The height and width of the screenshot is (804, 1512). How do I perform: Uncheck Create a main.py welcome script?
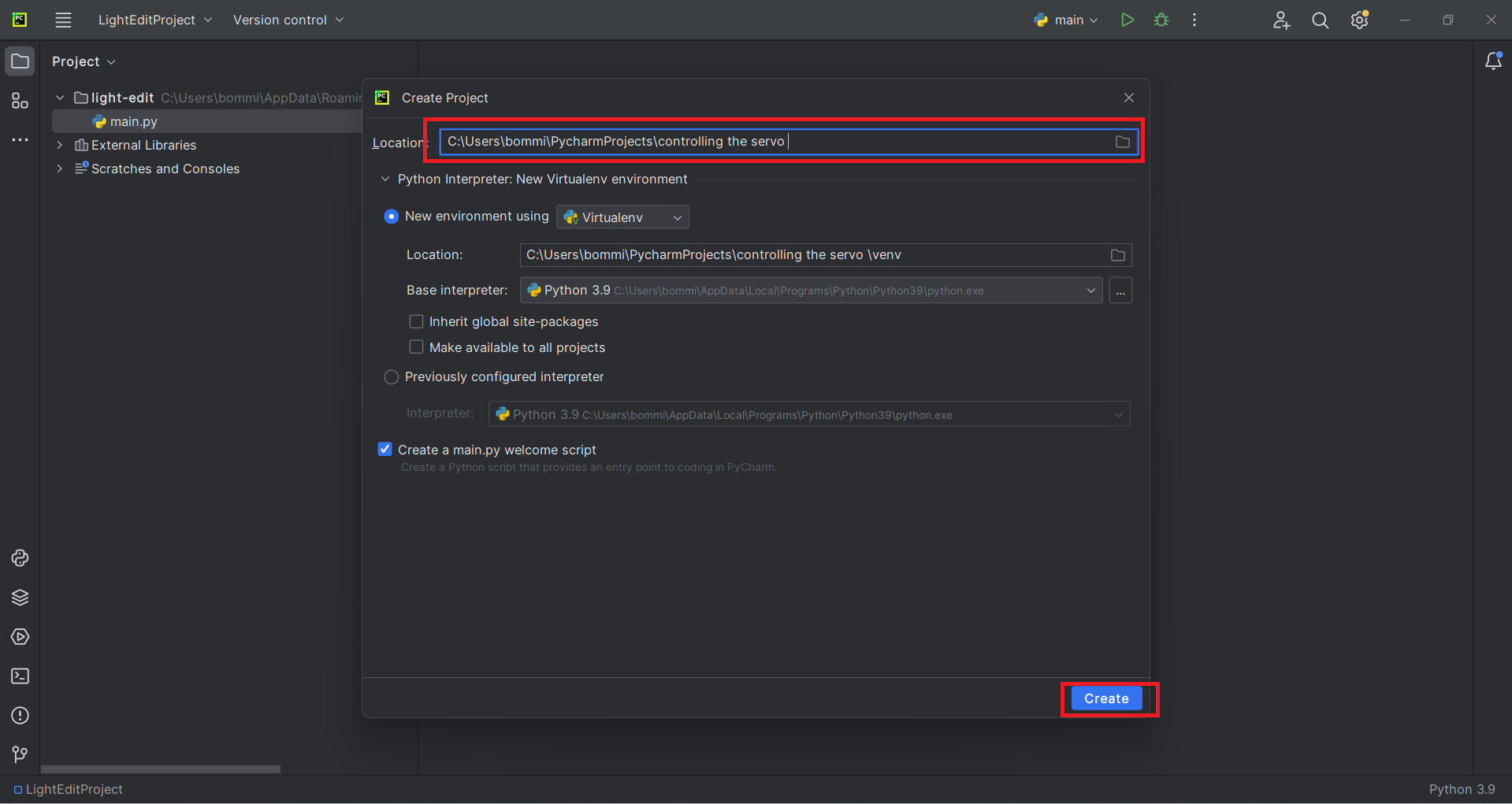tap(385, 450)
